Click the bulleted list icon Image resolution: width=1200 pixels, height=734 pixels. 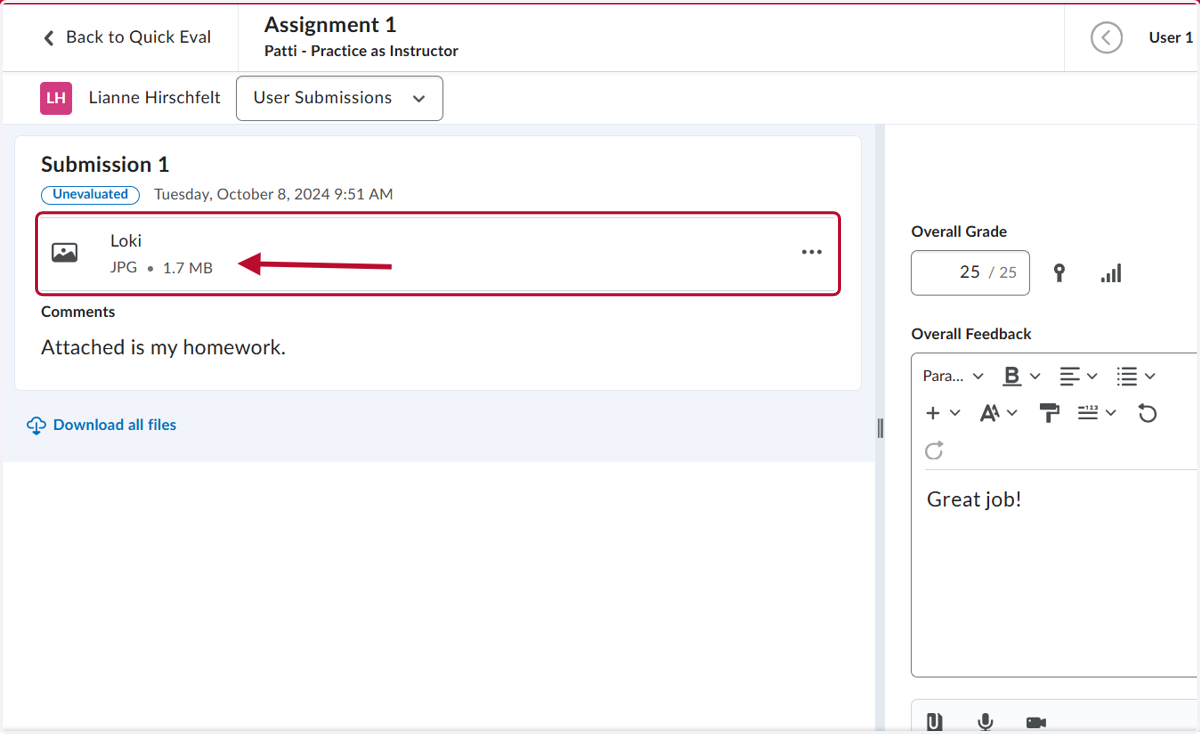pyautogui.click(x=1128, y=376)
